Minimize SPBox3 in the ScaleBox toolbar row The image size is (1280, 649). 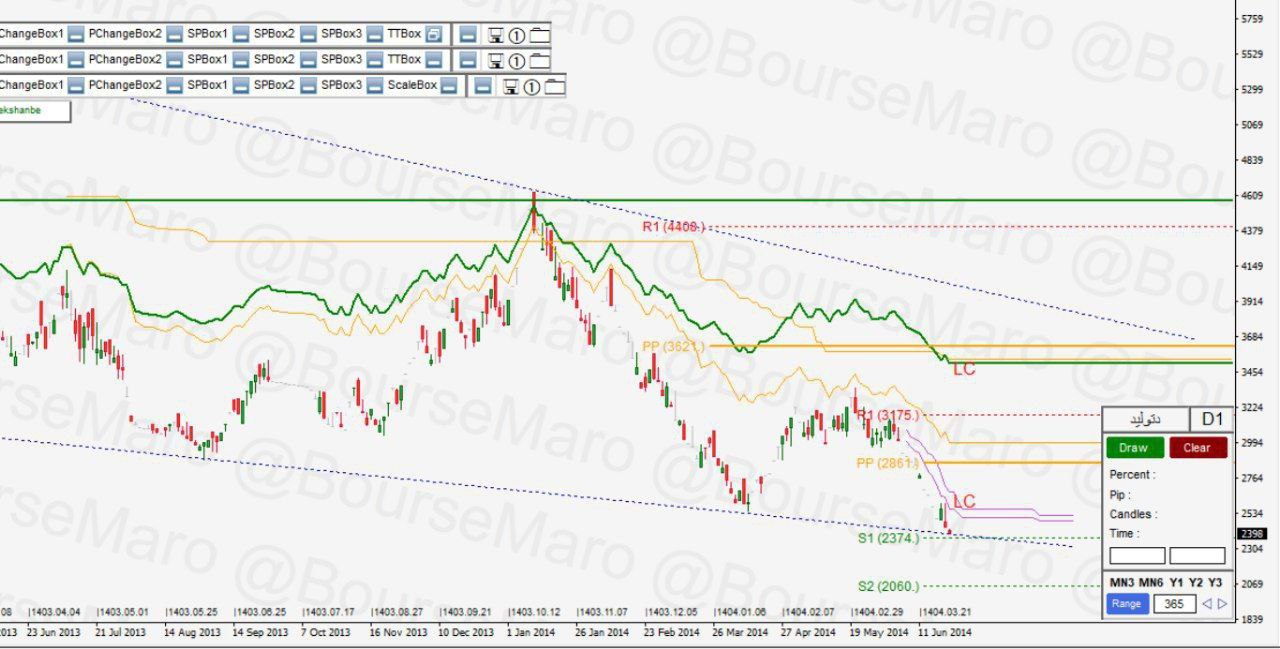pyautogui.click(x=375, y=86)
